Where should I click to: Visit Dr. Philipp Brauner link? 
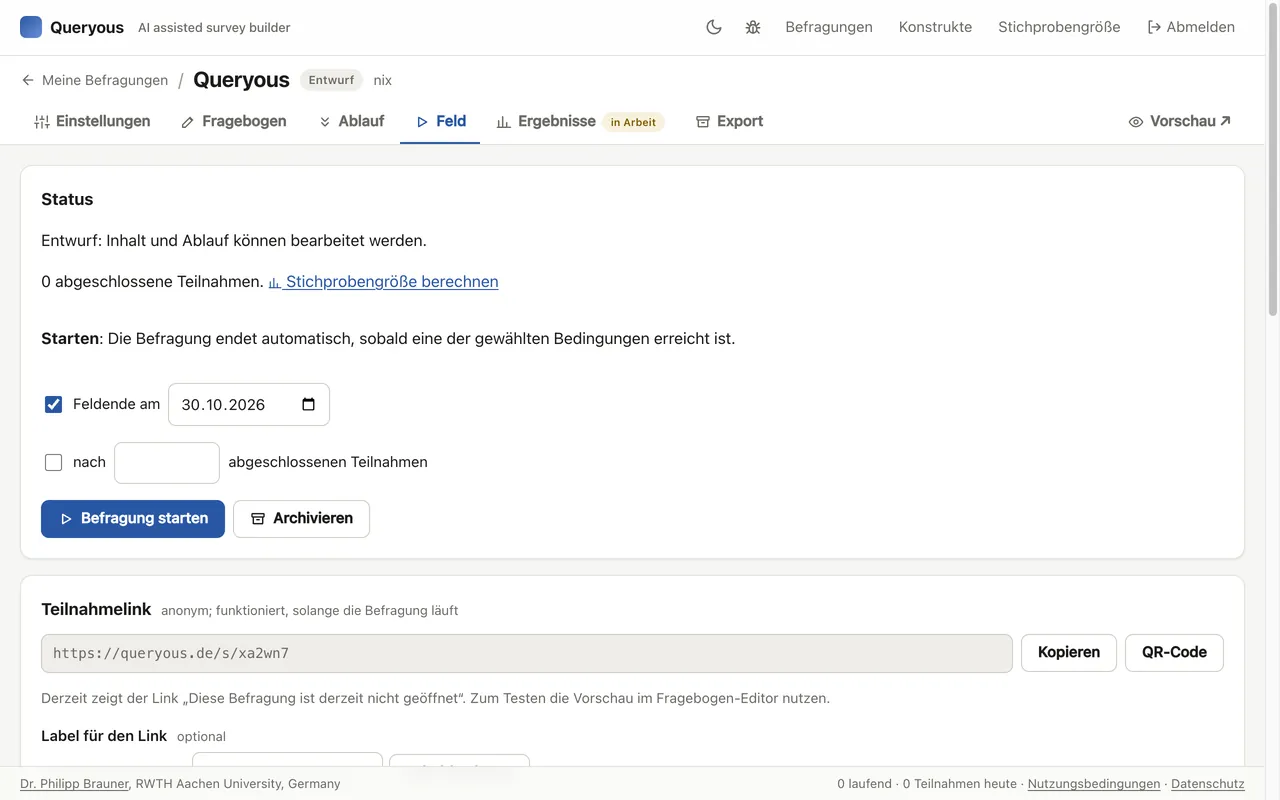(74, 784)
